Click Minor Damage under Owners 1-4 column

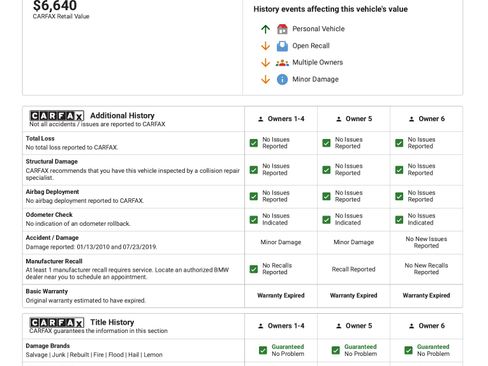point(281,242)
